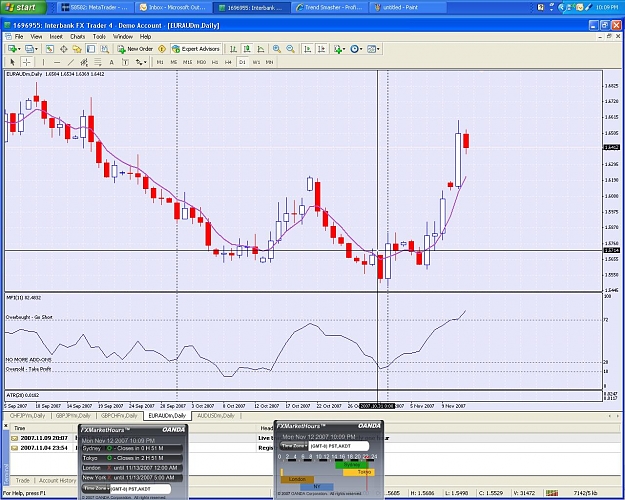Set timeframe to M1
This screenshot has height=500, width=625.
(160, 62)
